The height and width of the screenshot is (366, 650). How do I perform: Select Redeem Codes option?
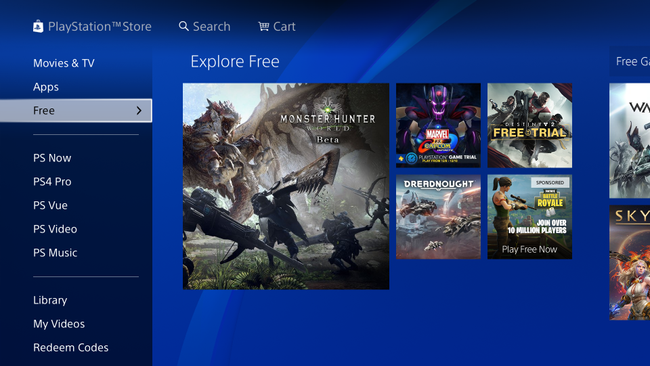coord(71,347)
